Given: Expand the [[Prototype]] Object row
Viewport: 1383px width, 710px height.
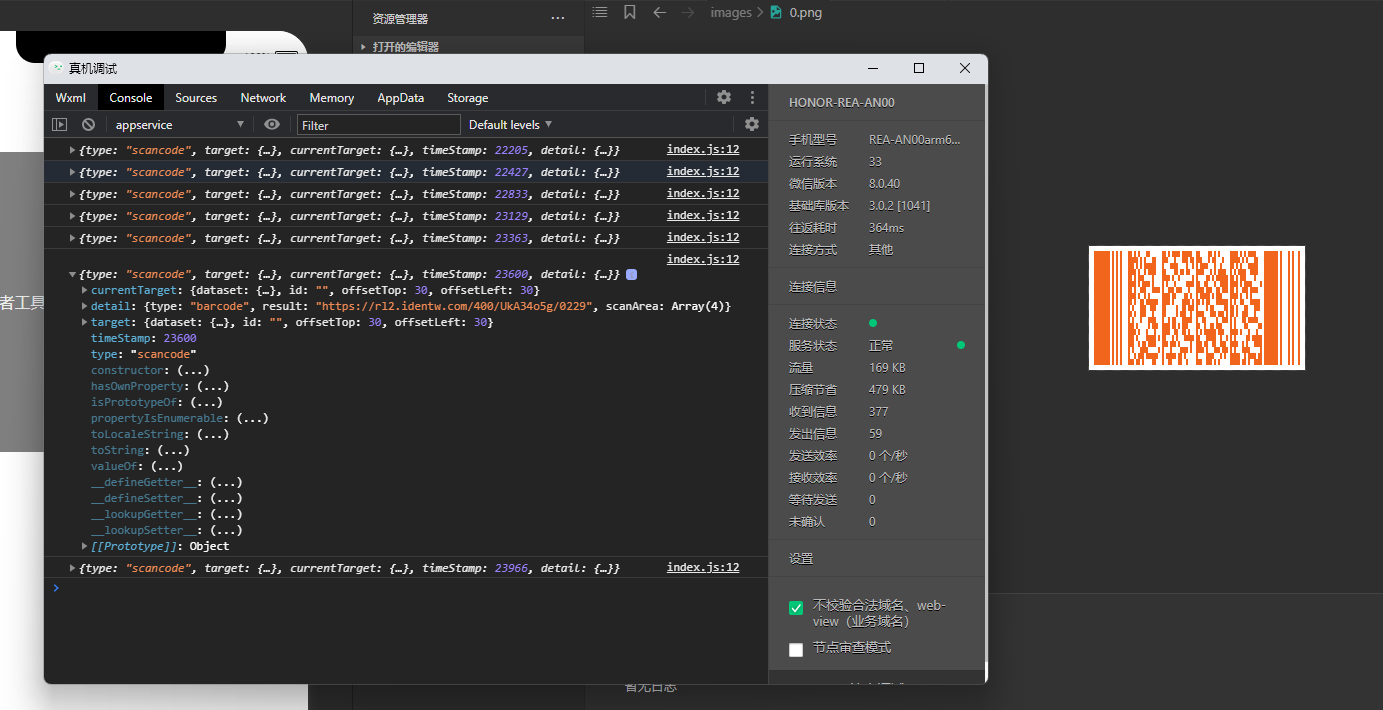Looking at the screenshot, I should (x=84, y=546).
